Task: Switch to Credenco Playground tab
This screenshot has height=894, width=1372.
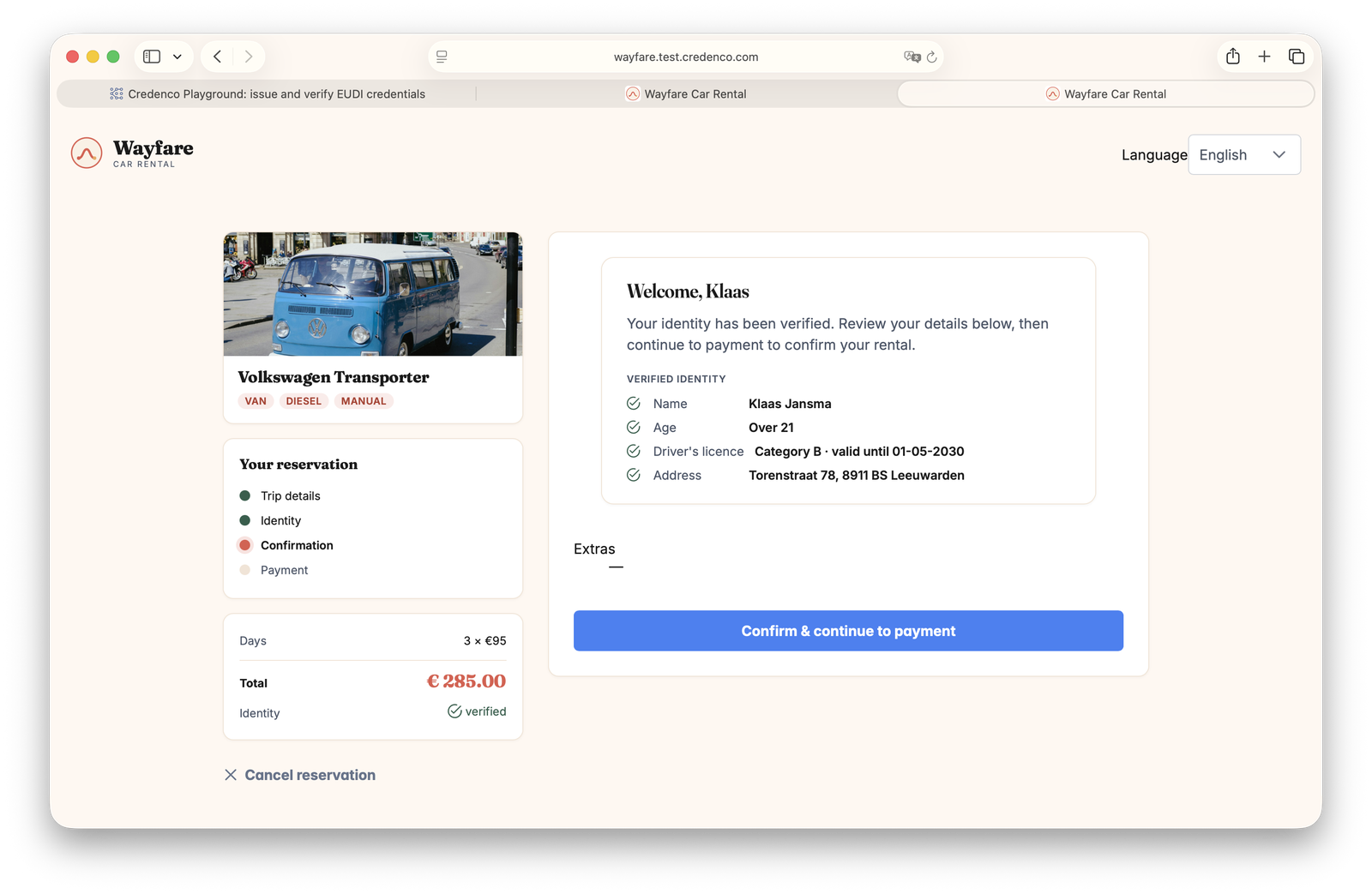Action: (x=267, y=94)
